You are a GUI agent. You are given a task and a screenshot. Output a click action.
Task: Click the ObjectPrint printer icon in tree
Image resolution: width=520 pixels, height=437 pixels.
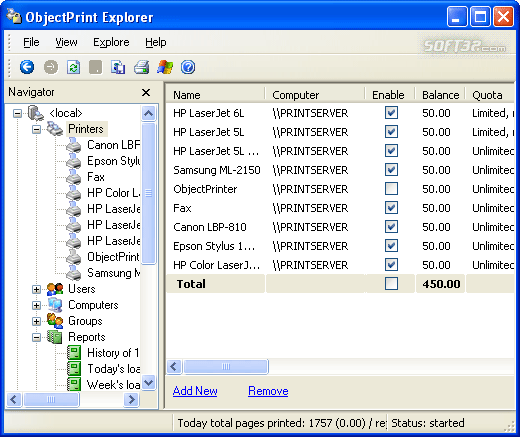(74, 257)
